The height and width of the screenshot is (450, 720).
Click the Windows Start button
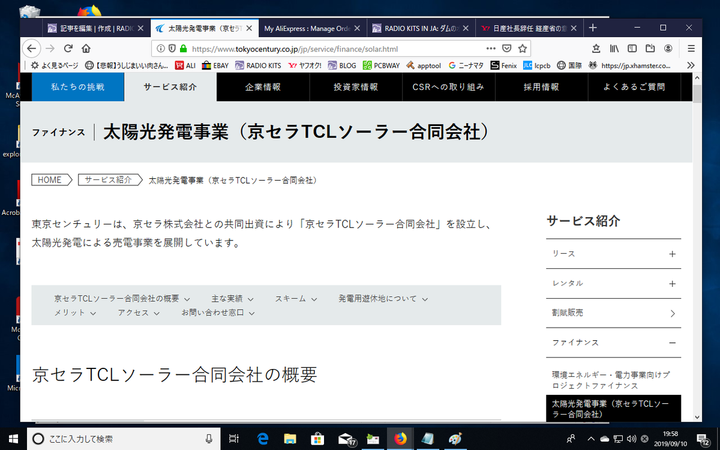(14, 439)
